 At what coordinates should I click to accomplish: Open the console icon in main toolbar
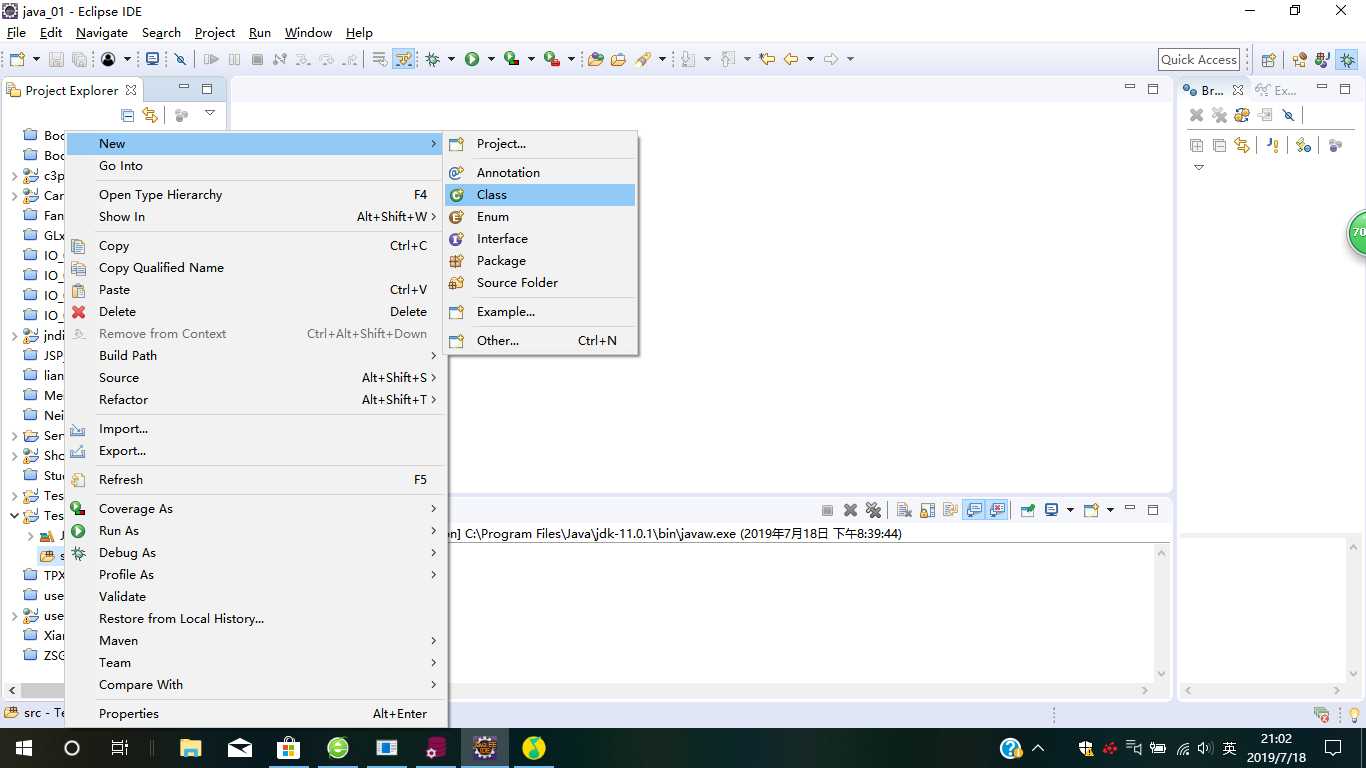(152, 59)
